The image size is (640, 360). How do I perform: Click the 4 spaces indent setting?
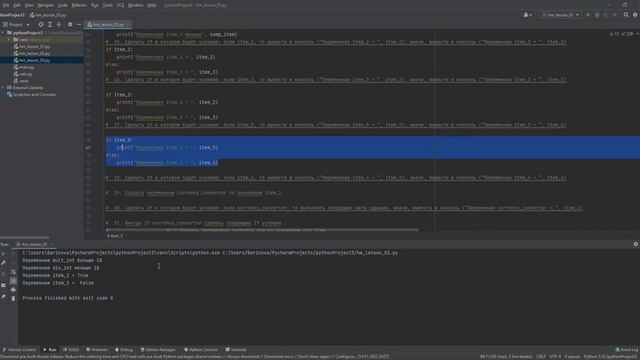(572, 356)
